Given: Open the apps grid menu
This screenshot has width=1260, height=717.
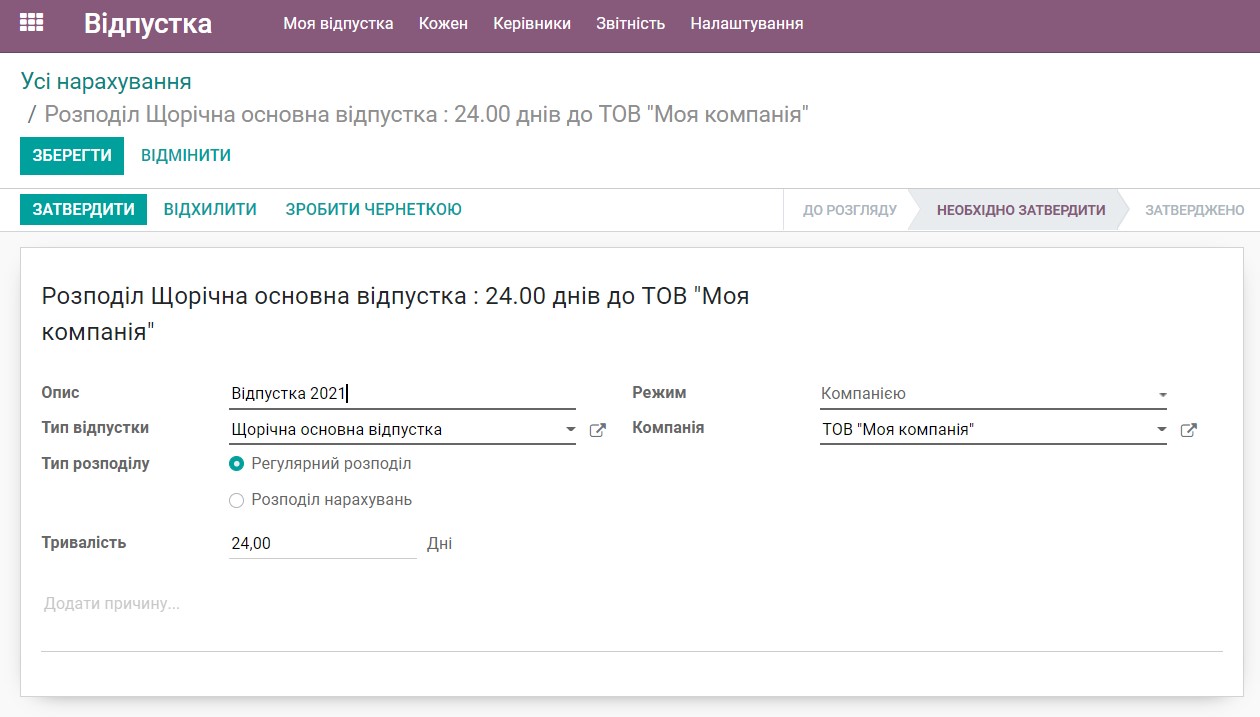Looking at the screenshot, I should (x=33, y=22).
